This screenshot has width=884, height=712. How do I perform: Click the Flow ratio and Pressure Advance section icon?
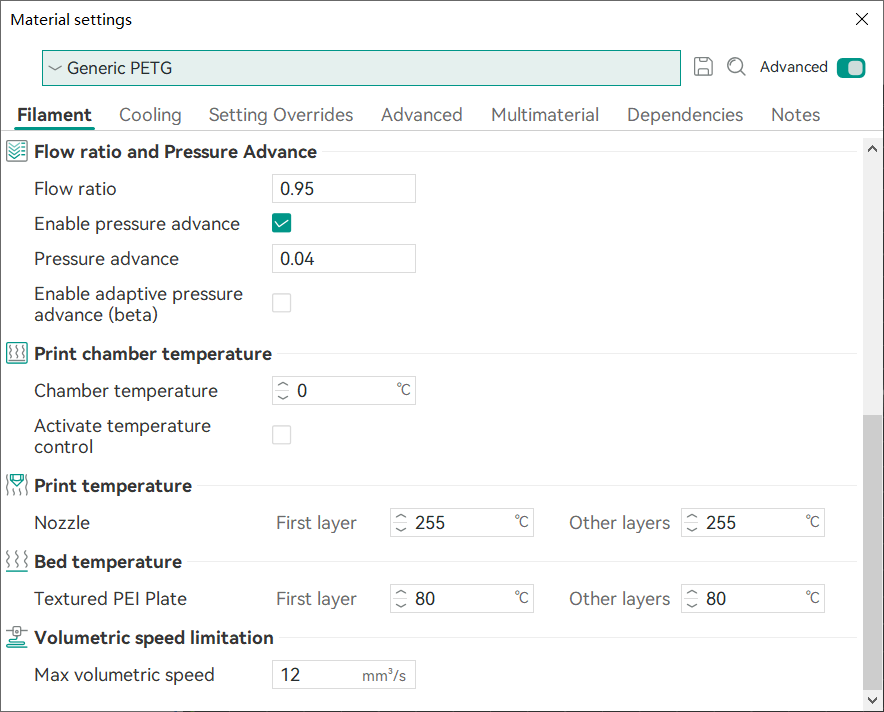tap(17, 152)
